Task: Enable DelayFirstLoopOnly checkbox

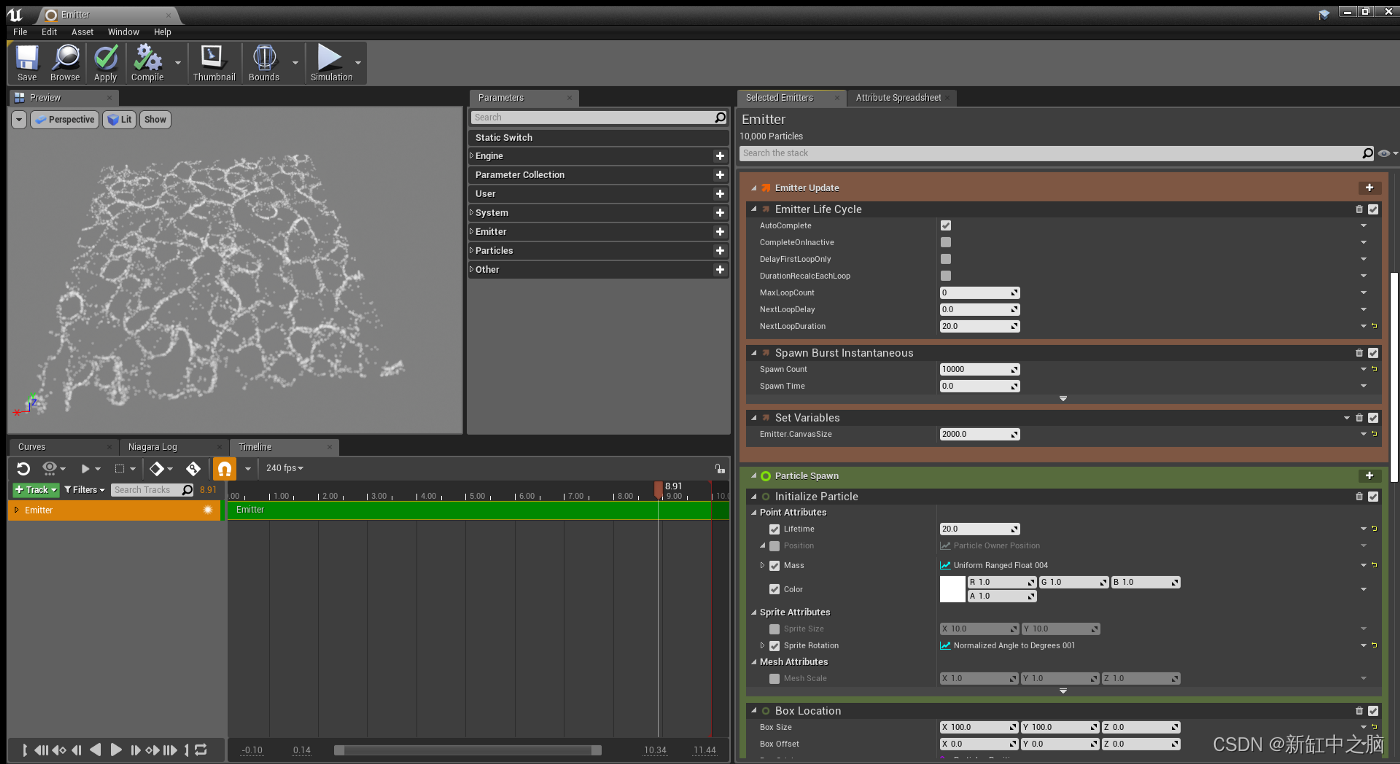Action: pos(946,259)
